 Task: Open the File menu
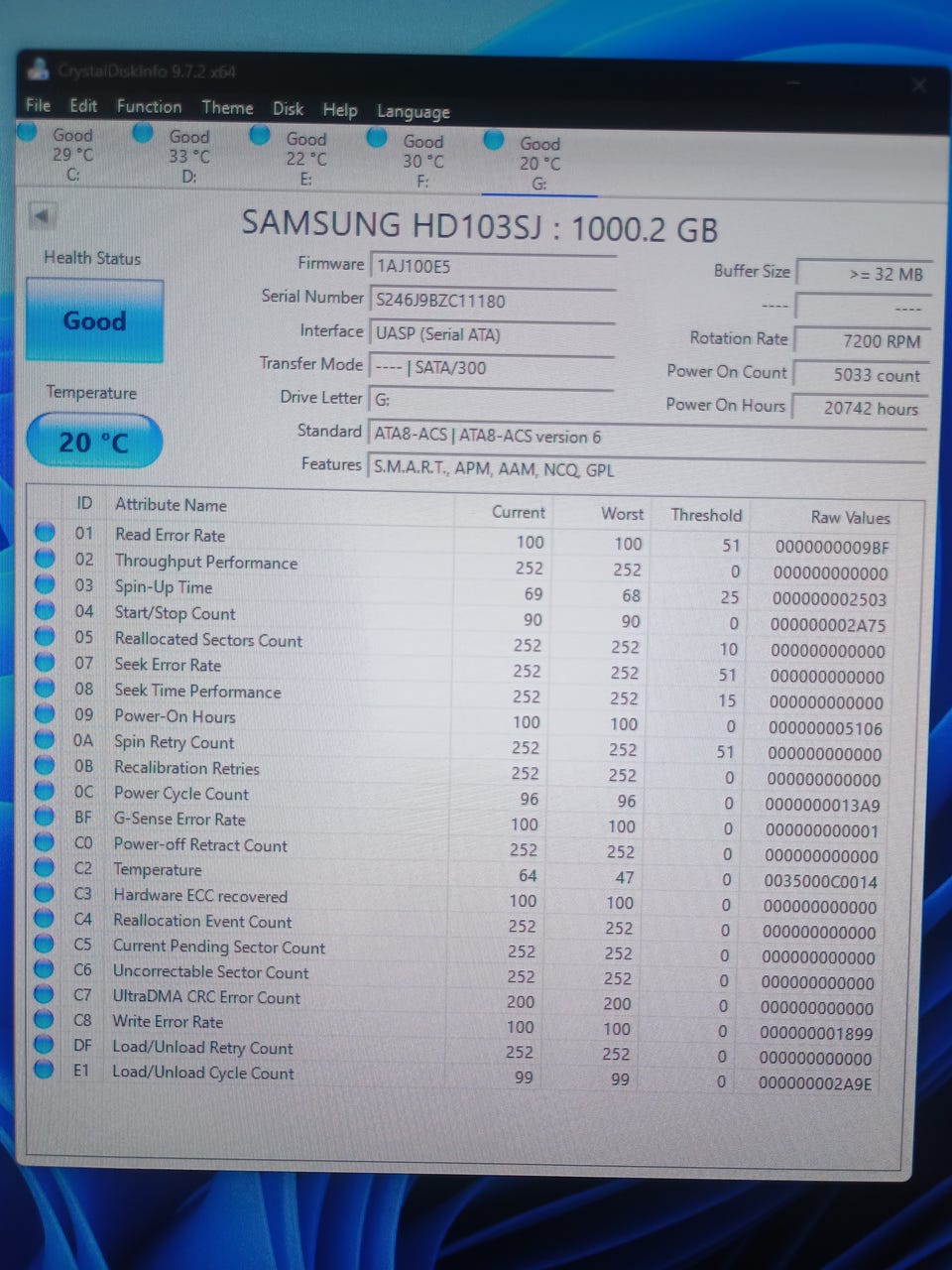click(38, 105)
